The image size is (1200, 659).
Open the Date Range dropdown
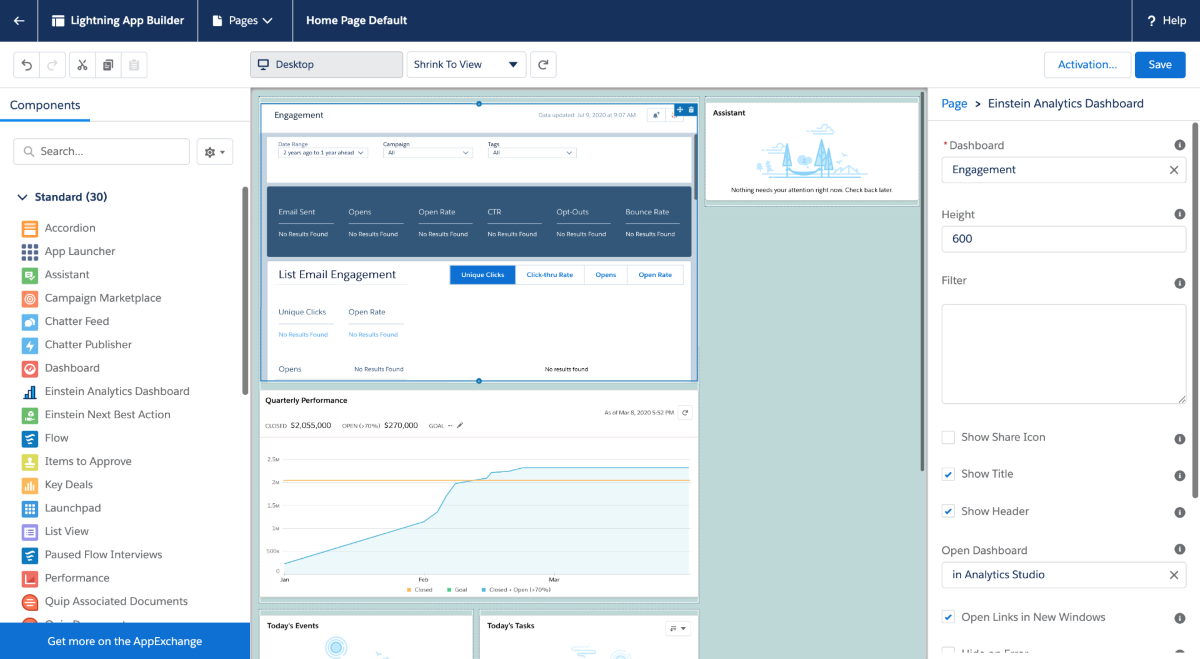coord(323,153)
